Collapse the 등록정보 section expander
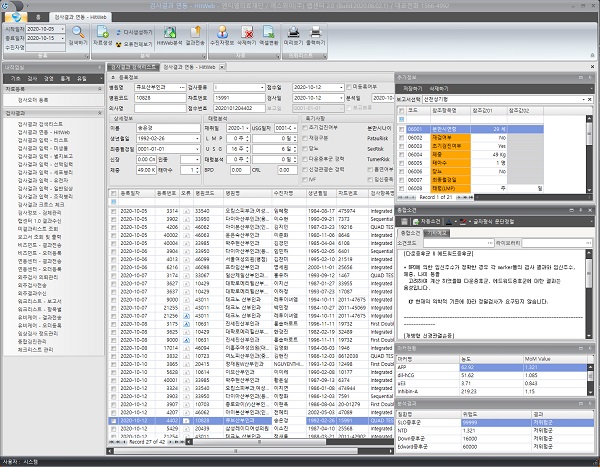Screen dimensions: 600x467 (x=113, y=77)
